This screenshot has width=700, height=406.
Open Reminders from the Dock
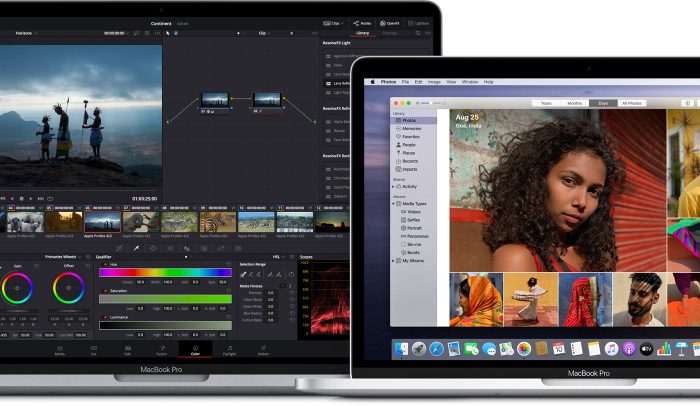pyautogui.click(x=576, y=349)
